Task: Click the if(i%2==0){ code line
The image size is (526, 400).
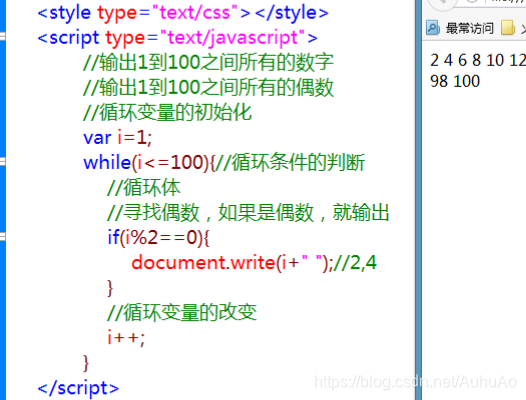Action: point(158,238)
